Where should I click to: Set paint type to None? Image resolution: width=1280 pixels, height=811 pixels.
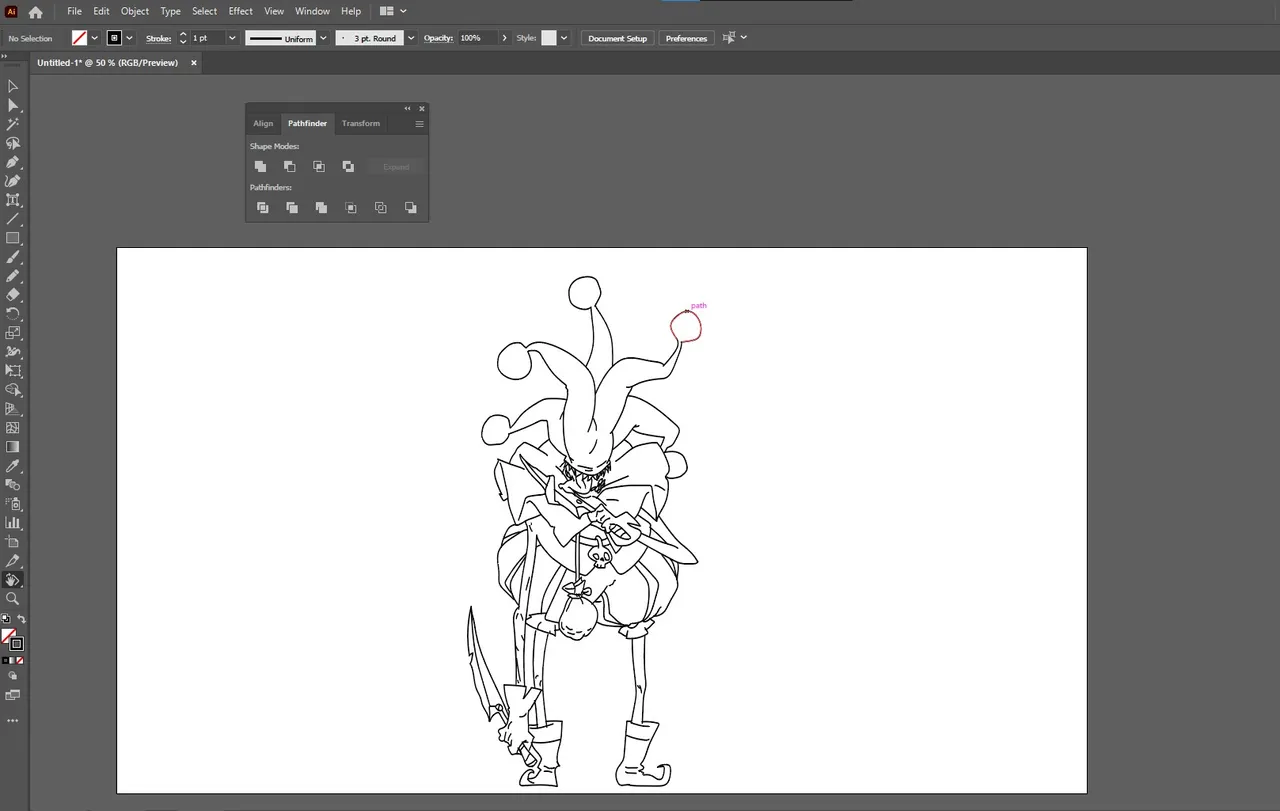[x=20, y=660]
